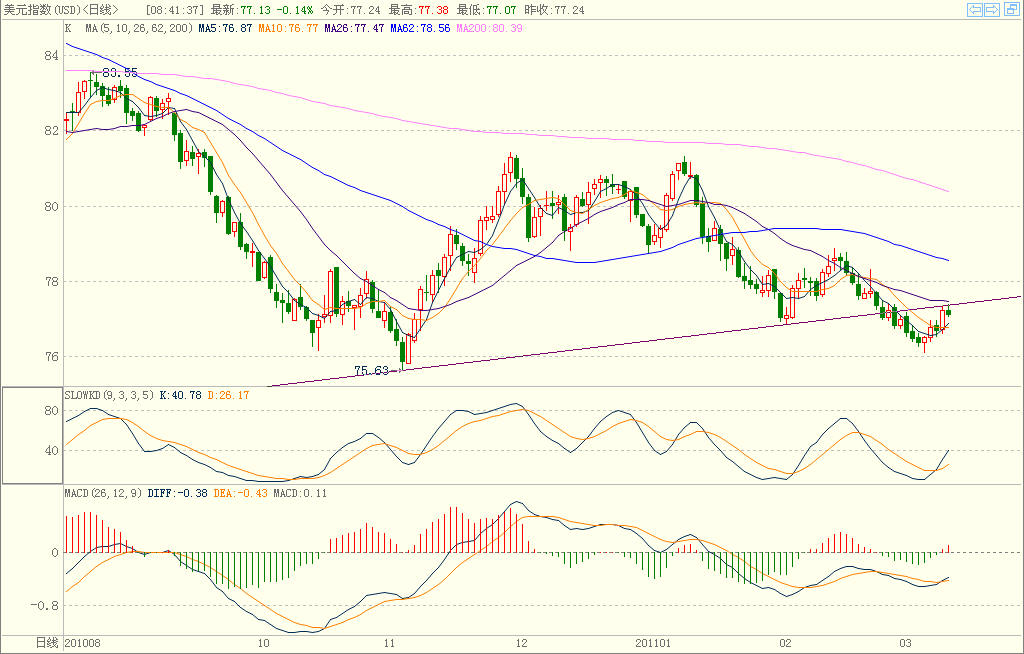The height and width of the screenshot is (654, 1024).
Task: Select the MA200:80.39 legend
Action: tap(489, 28)
